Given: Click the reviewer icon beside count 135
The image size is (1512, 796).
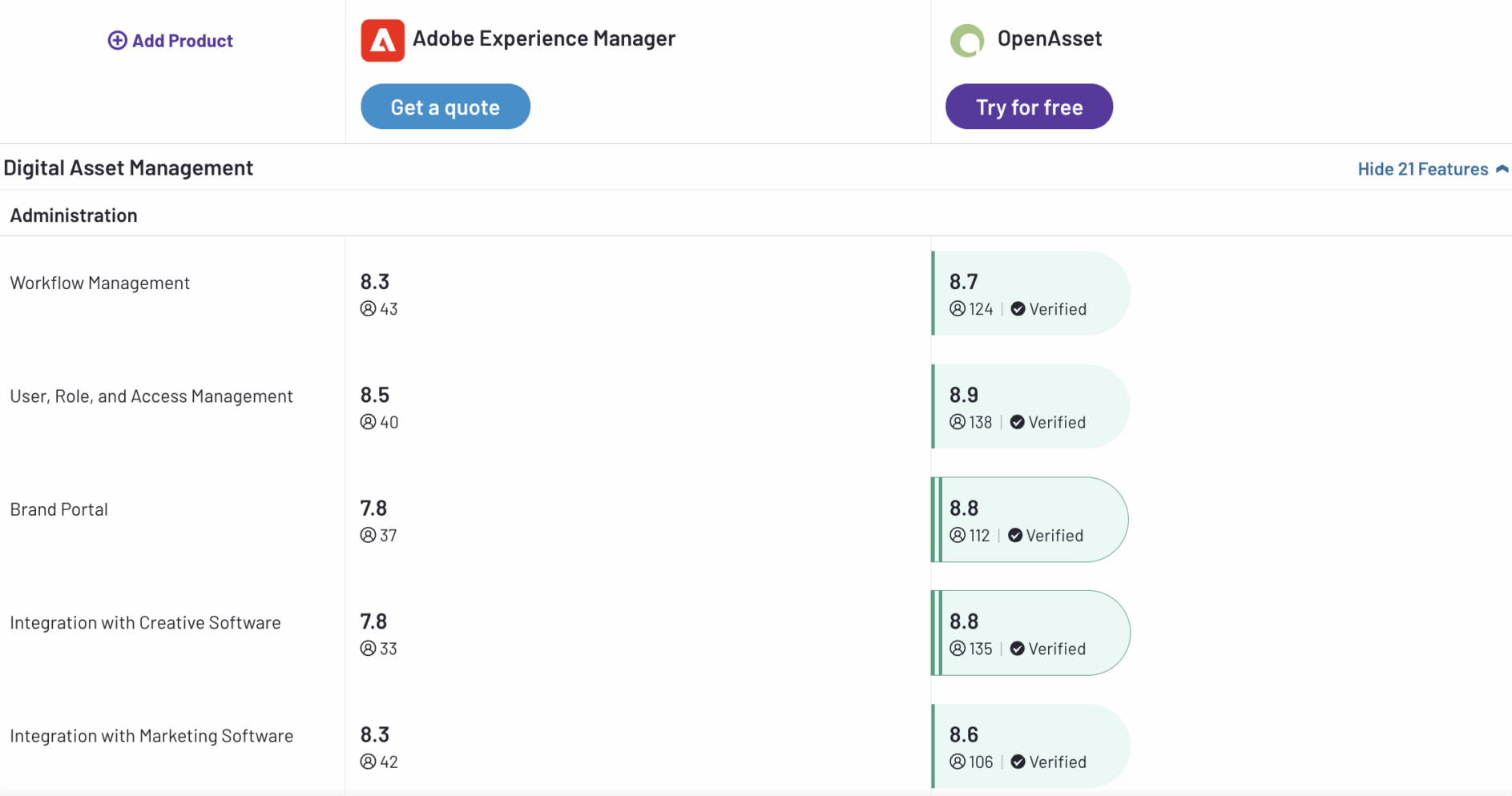Looking at the screenshot, I should coord(958,649).
